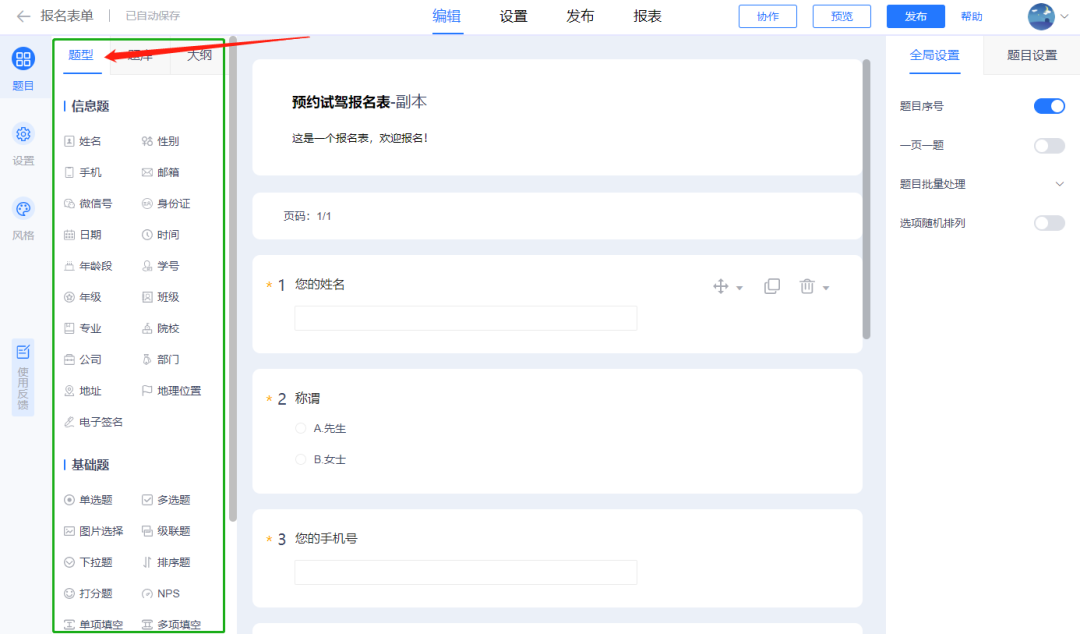
Task: Toggle the 题目序号 switch off
Action: [1049, 106]
